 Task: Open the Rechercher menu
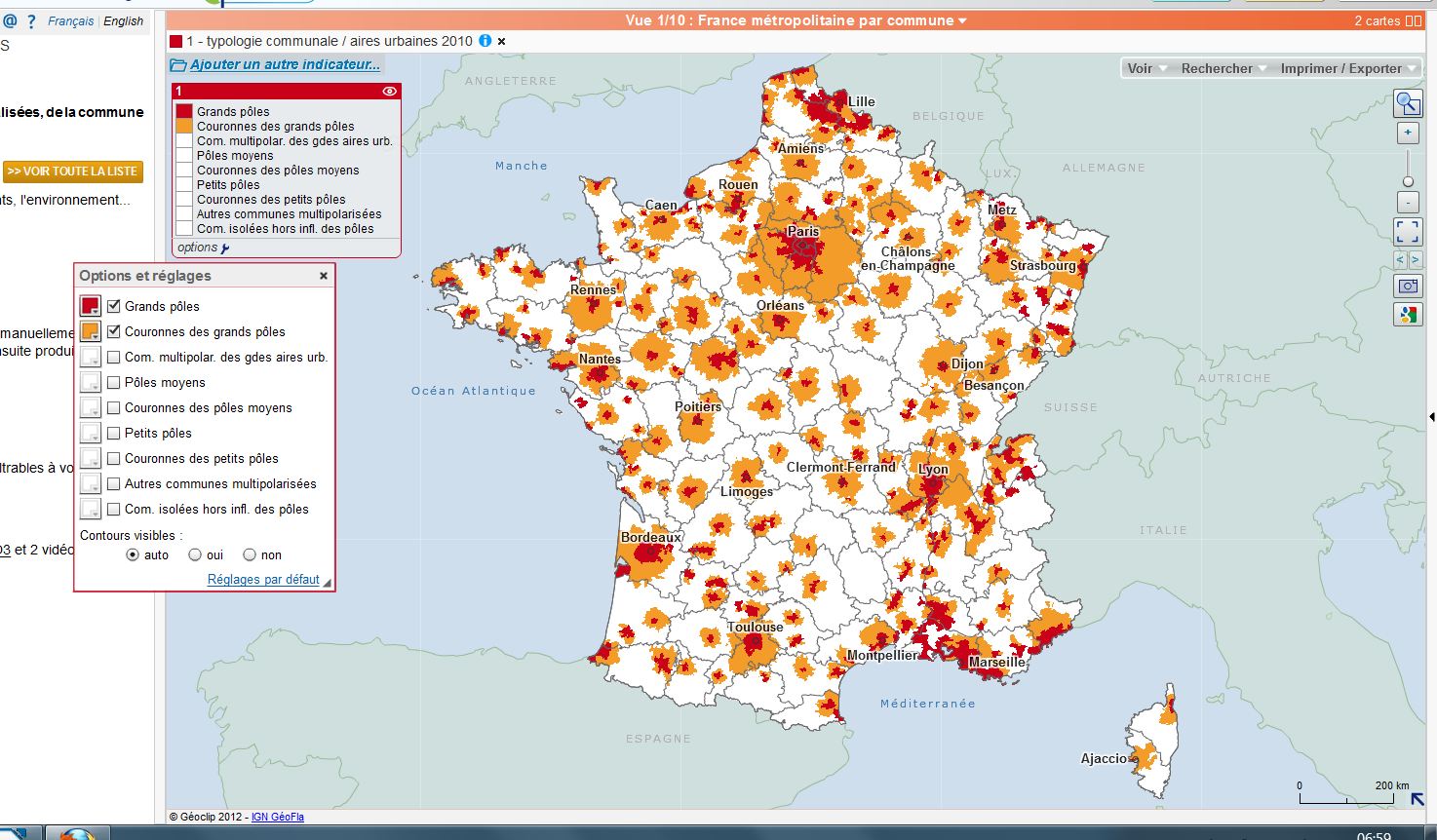1223,68
